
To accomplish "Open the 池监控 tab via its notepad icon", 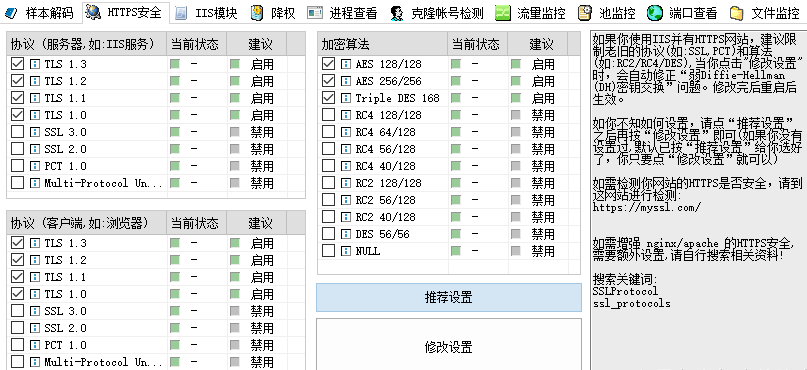I will [585, 13].
